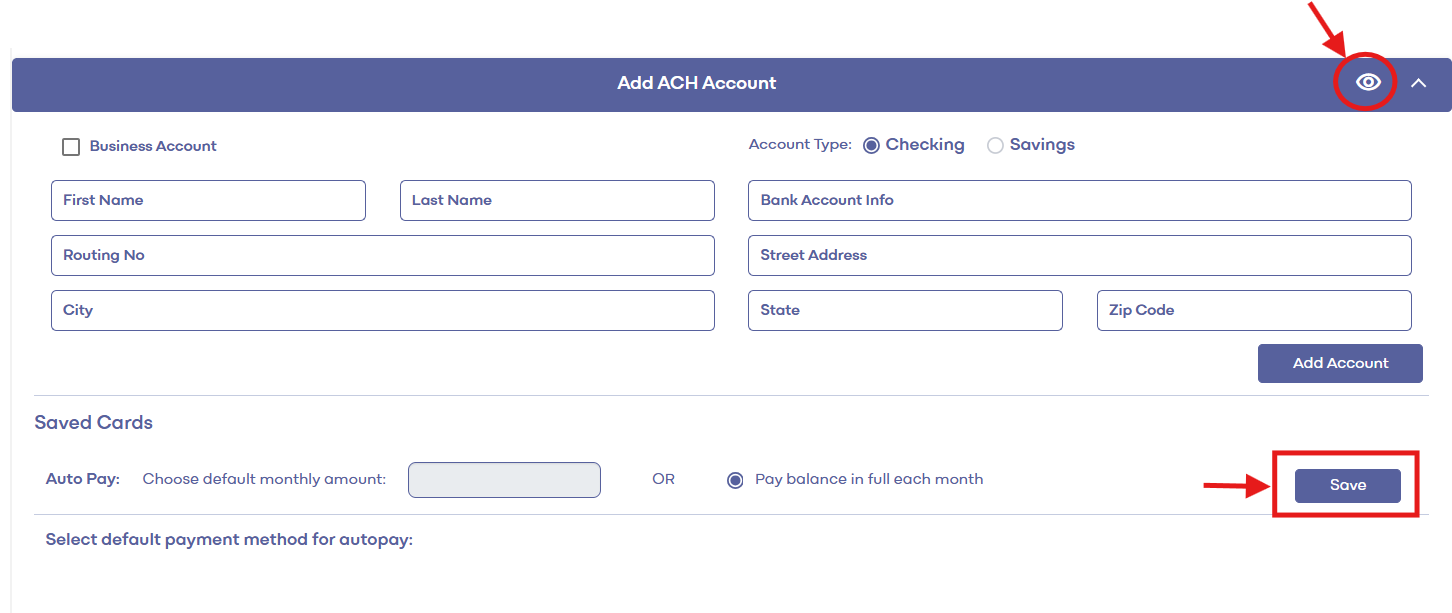Save the Auto Pay settings
The image size is (1452, 613).
[1347, 485]
